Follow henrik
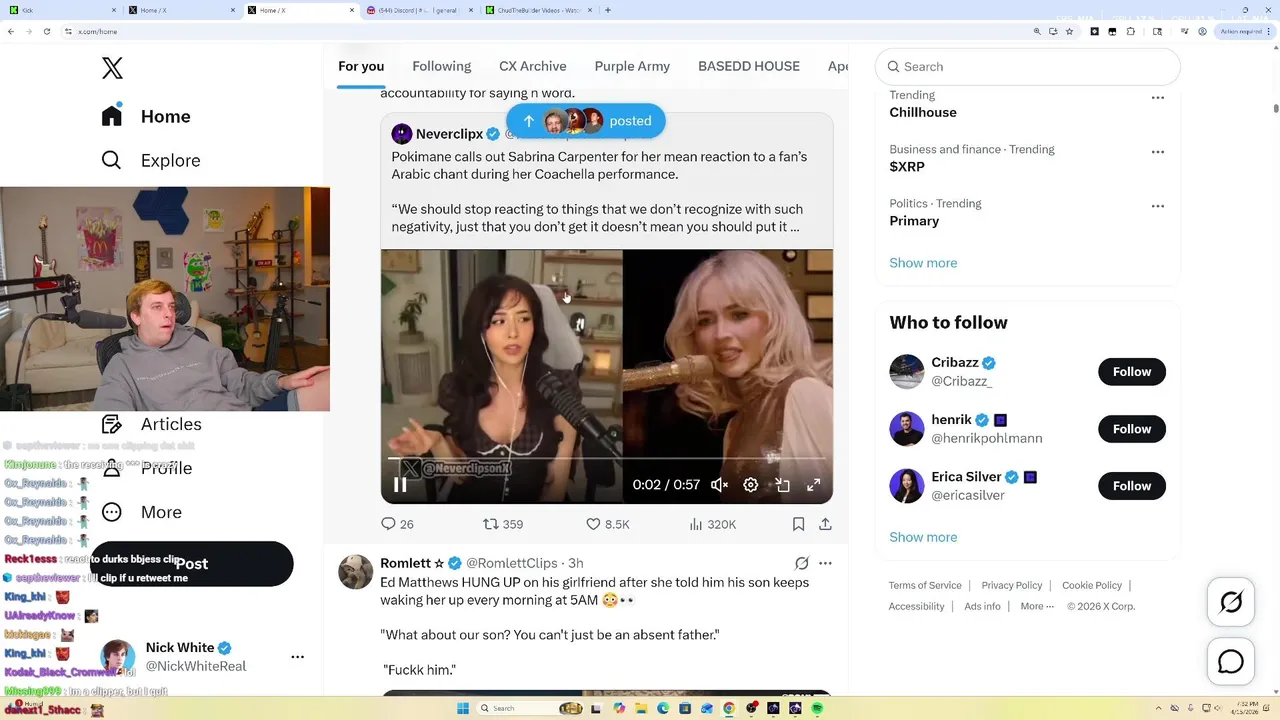 tap(1132, 429)
